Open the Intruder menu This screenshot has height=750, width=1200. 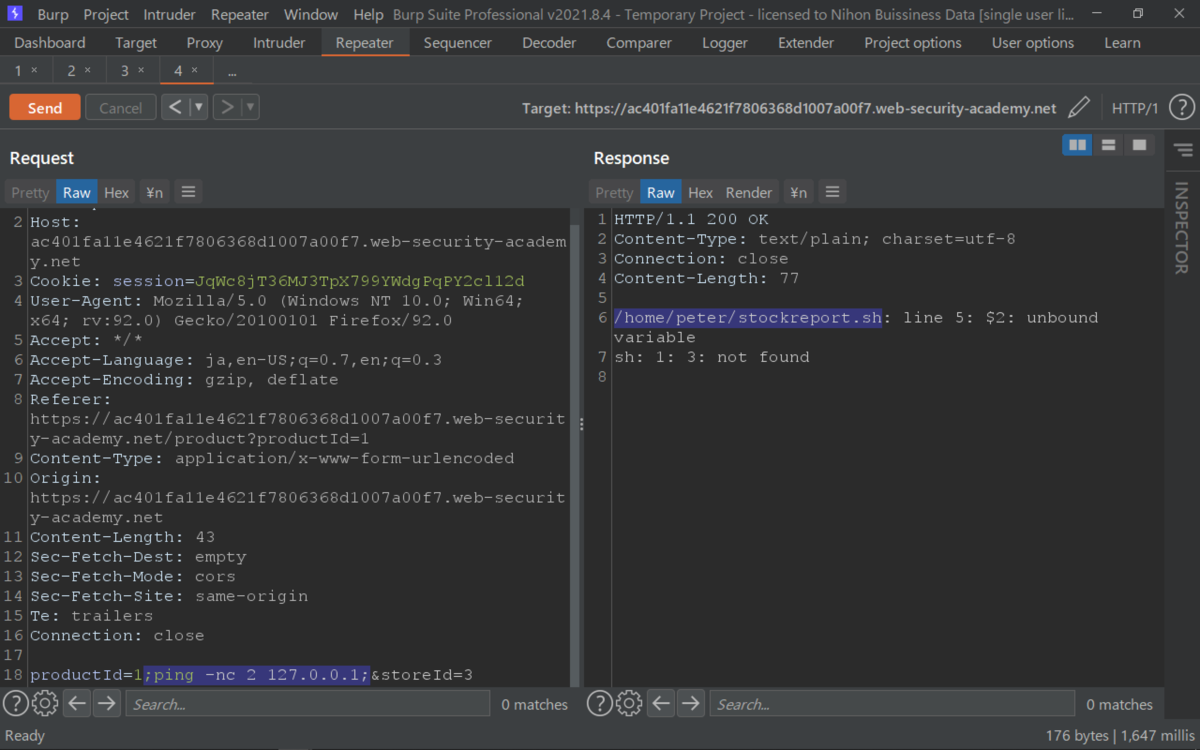(x=170, y=15)
